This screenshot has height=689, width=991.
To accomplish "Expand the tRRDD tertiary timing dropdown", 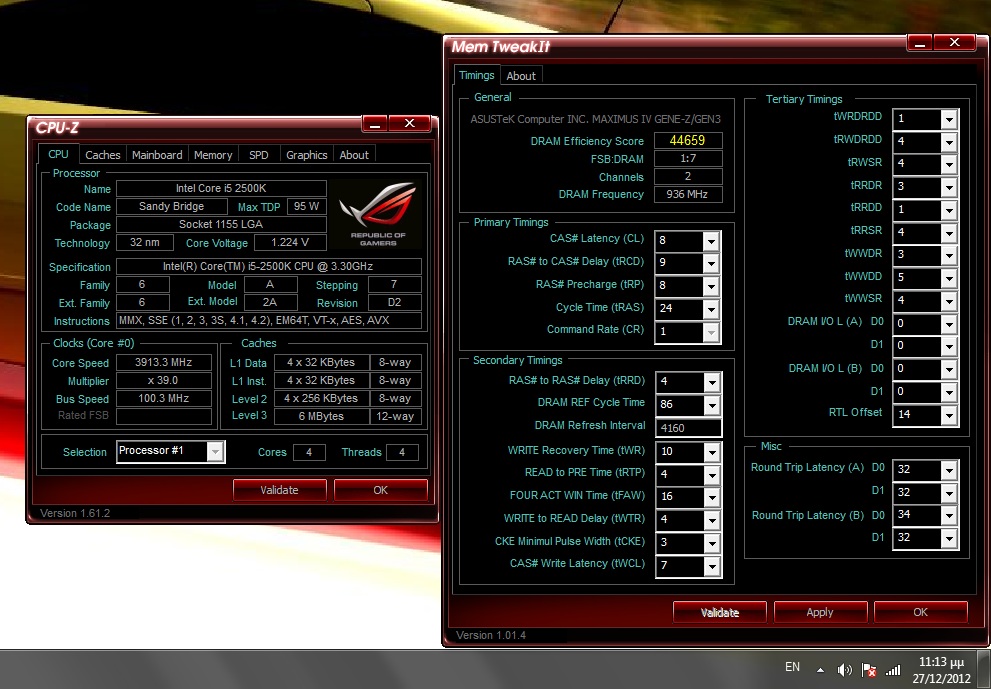I will pos(949,210).
